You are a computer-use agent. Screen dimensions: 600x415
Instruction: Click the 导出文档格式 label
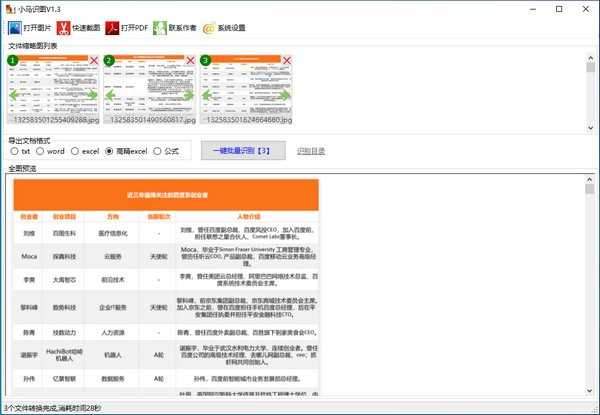pyautogui.click(x=29, y=141)
